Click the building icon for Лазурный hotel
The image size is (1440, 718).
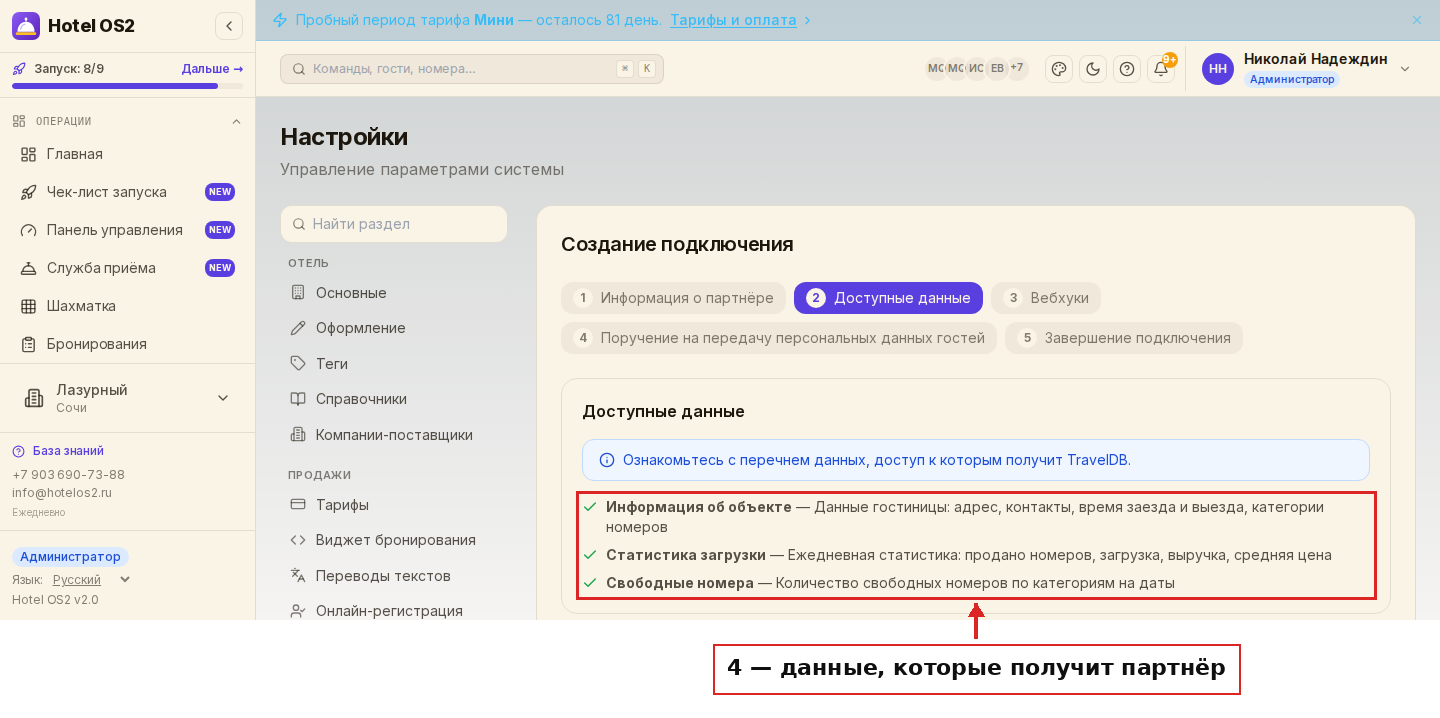34,398
